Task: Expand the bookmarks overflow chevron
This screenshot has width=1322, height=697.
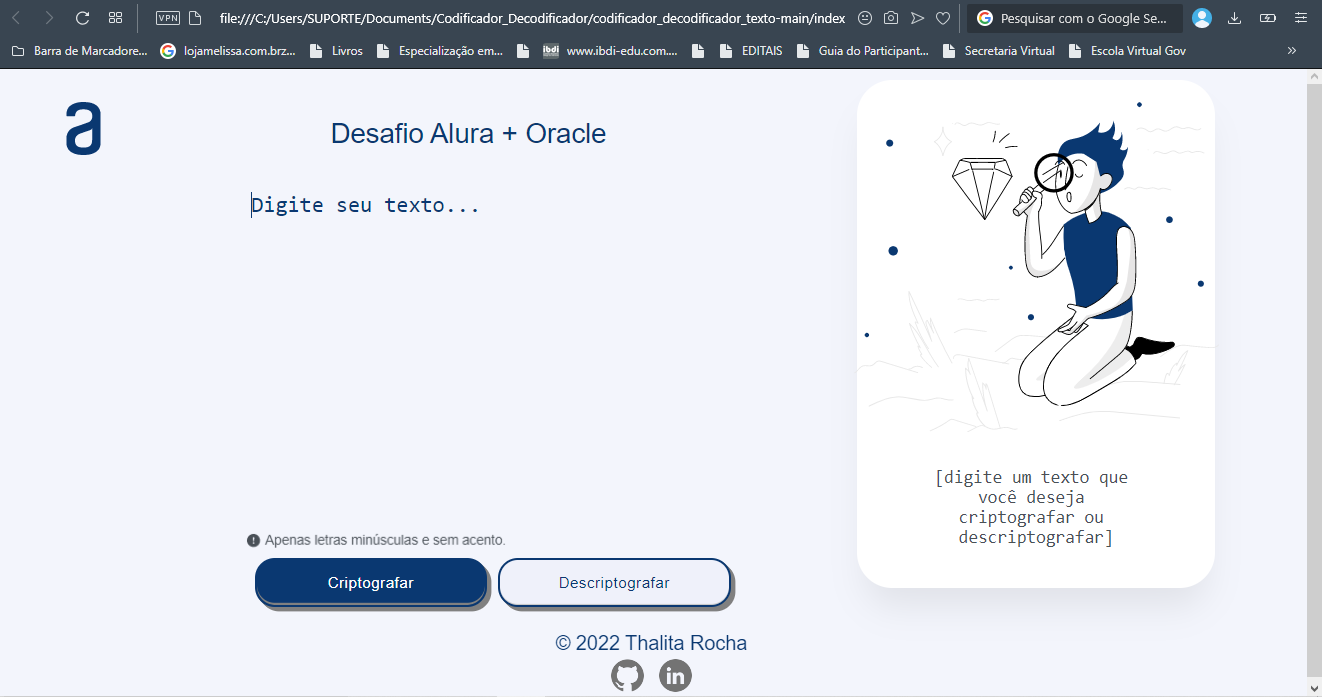Action: pos(1291,50)
